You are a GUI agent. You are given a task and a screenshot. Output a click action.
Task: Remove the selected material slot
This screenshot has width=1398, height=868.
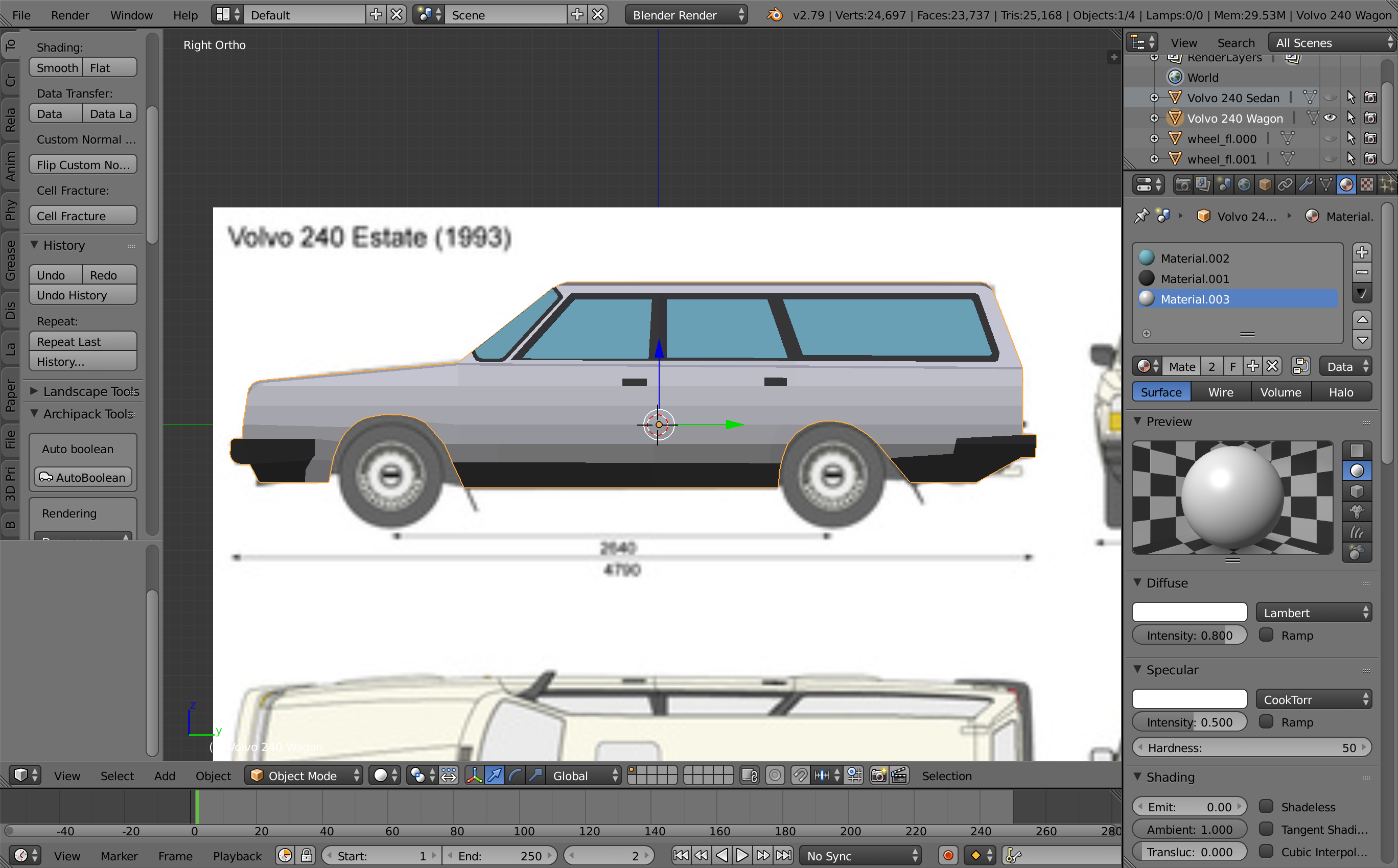tap(1362, 273)
